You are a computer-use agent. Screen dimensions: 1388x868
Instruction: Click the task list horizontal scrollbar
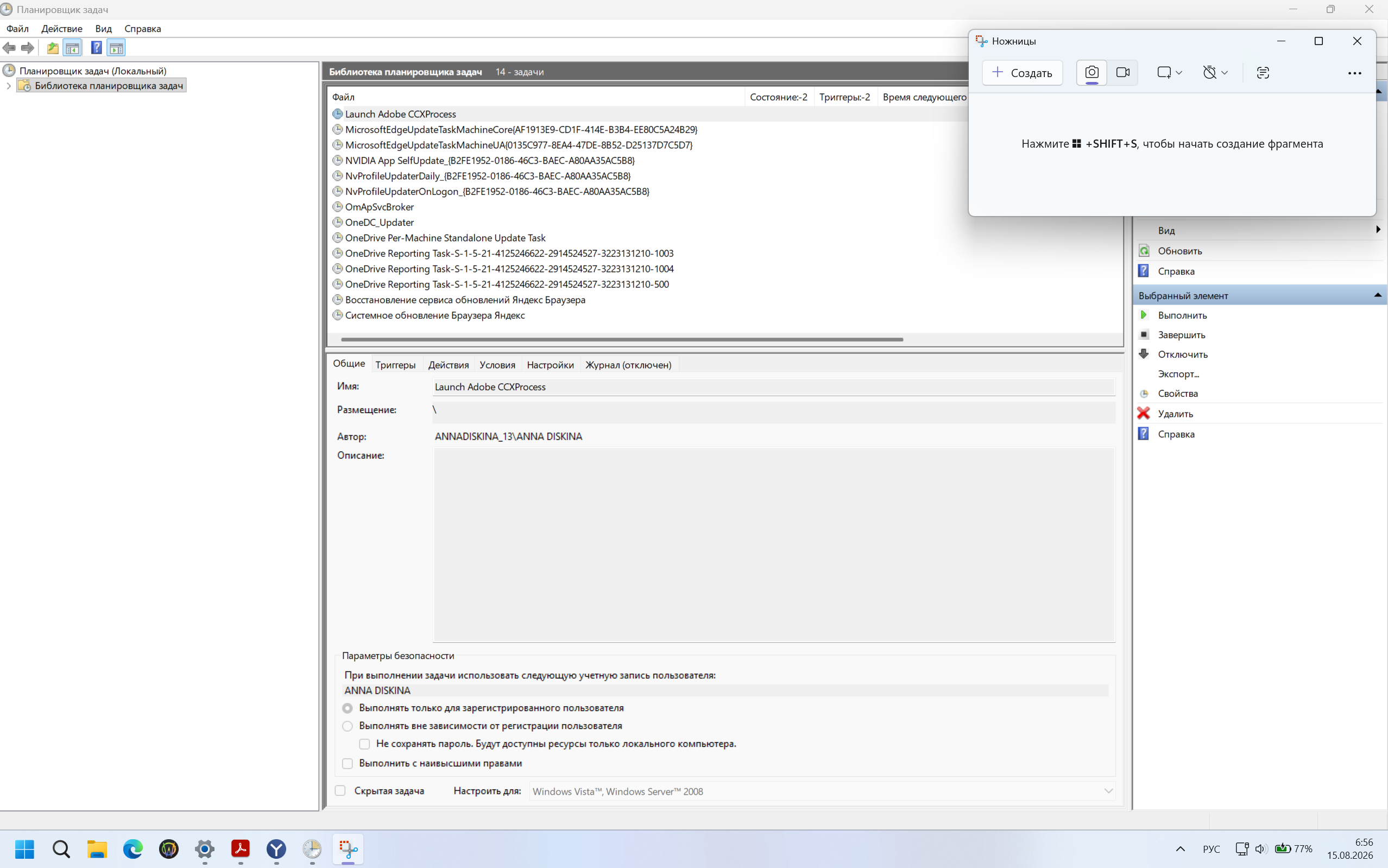(x=622, y=339)
